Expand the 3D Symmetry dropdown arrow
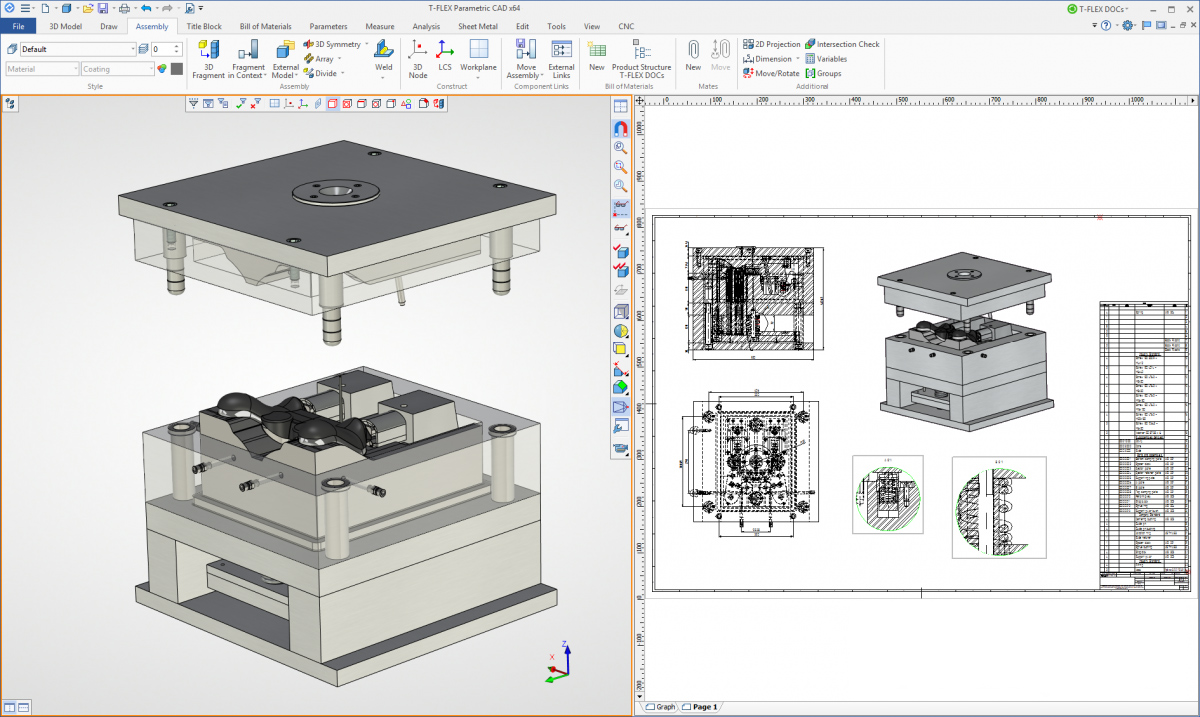The height and width of the screenshot is (717, 1200). [x=367, y=44]
